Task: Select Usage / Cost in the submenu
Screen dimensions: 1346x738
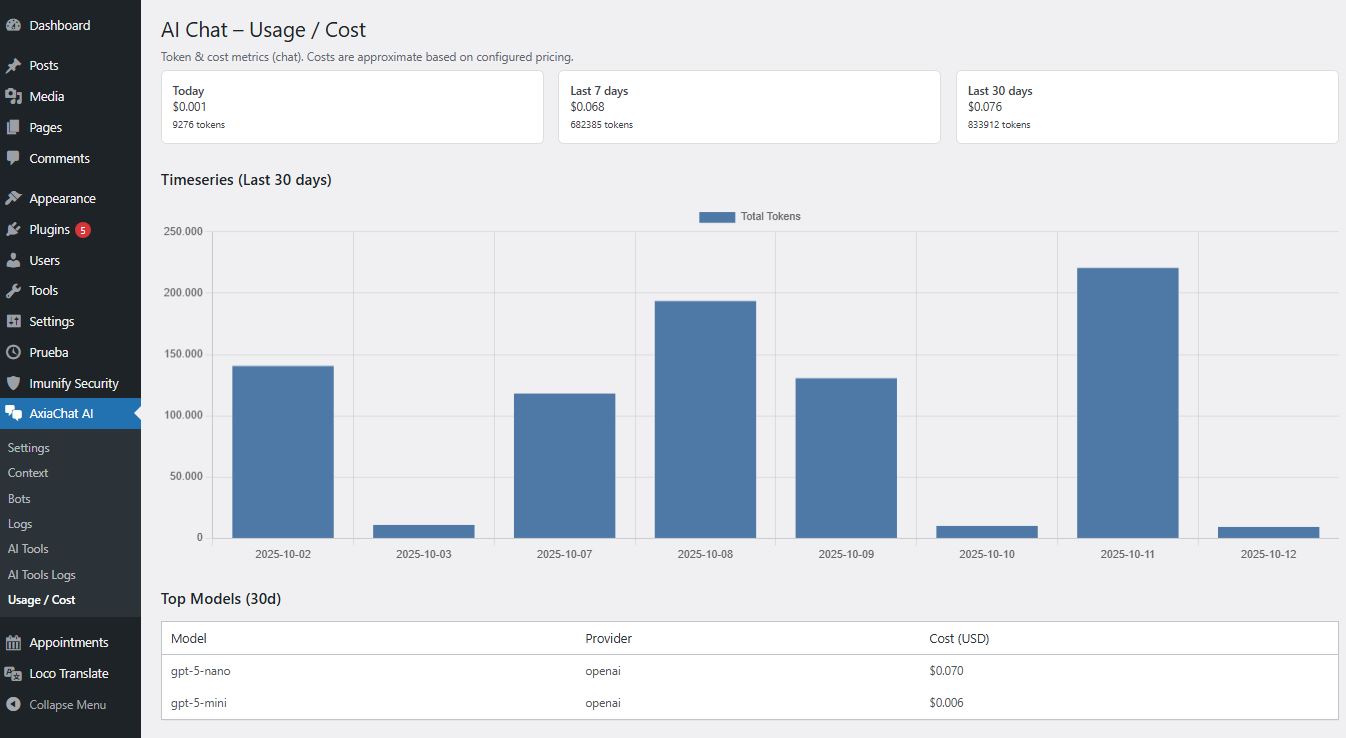Action: tap(40, 600)
